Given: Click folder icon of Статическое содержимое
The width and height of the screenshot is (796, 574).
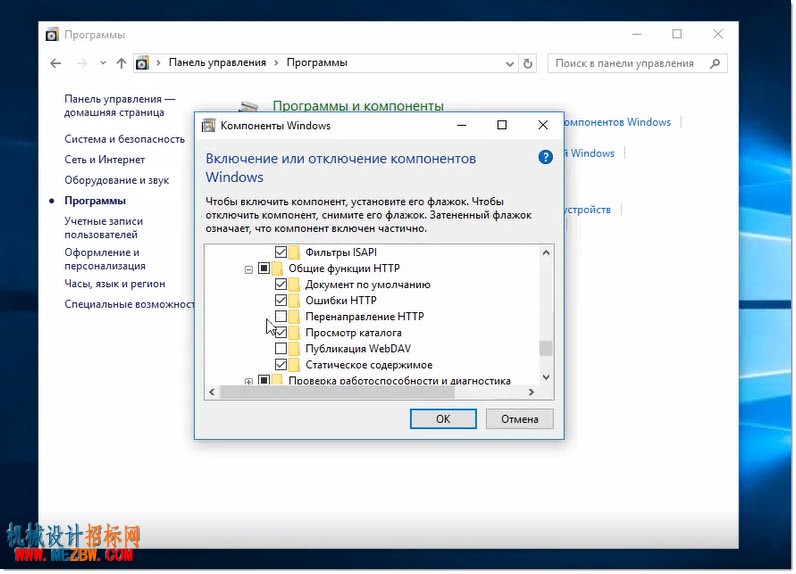Looking at the screenshot, I should pyautogui.click(x=294, y=365).
